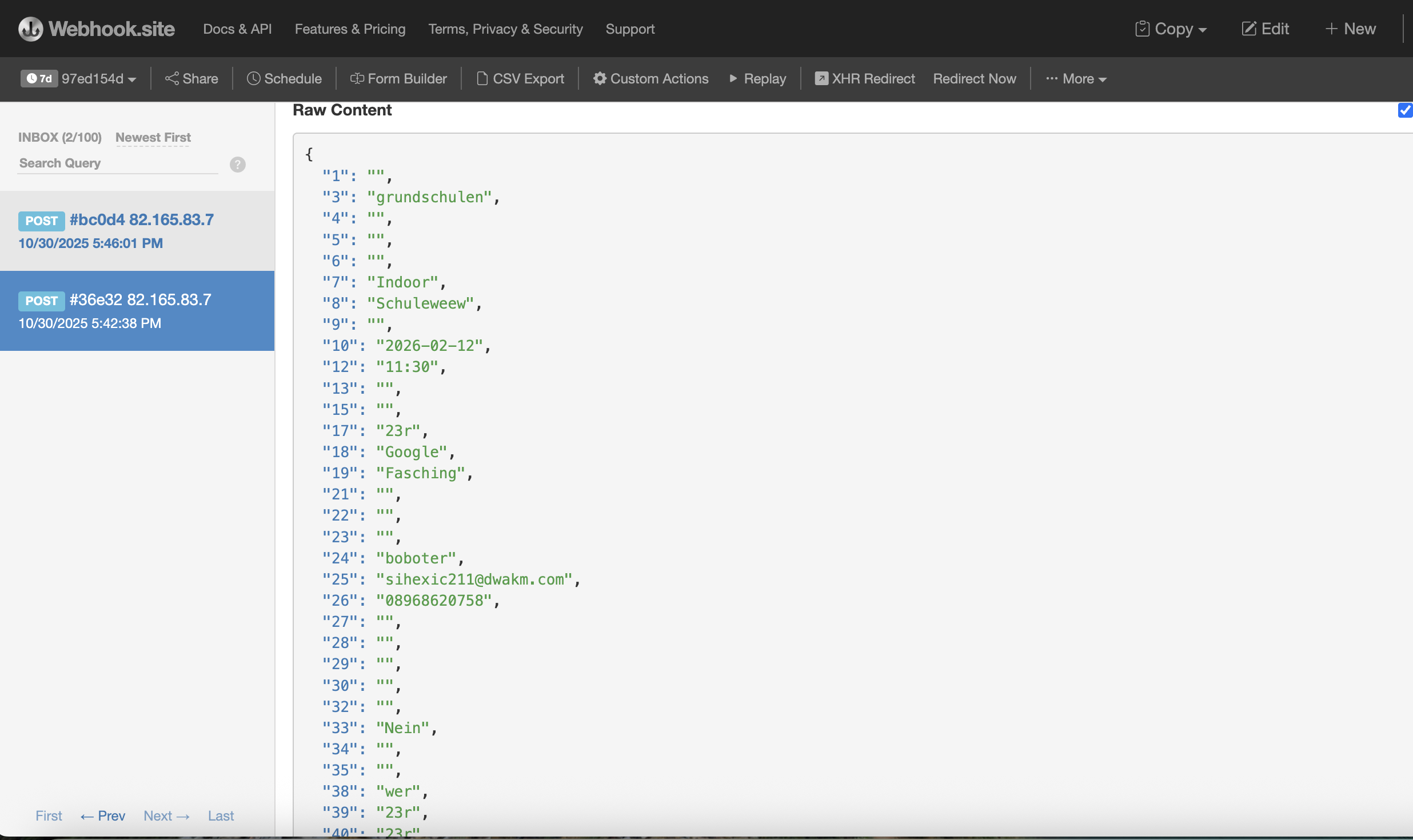Replay the selected request
Screen dimensions: 1413x840
[757, 78]
